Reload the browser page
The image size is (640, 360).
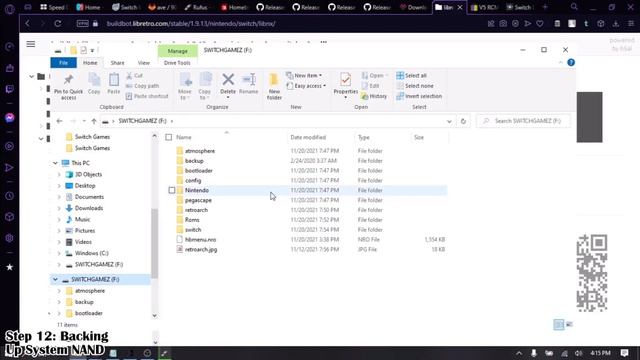[58, 24]
